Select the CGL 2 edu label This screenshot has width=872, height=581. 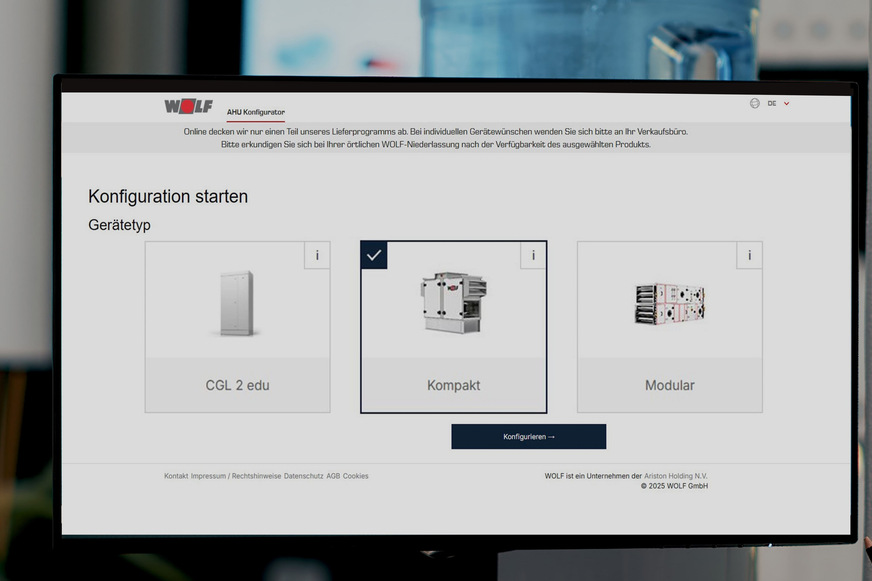[x=237, y=385]
